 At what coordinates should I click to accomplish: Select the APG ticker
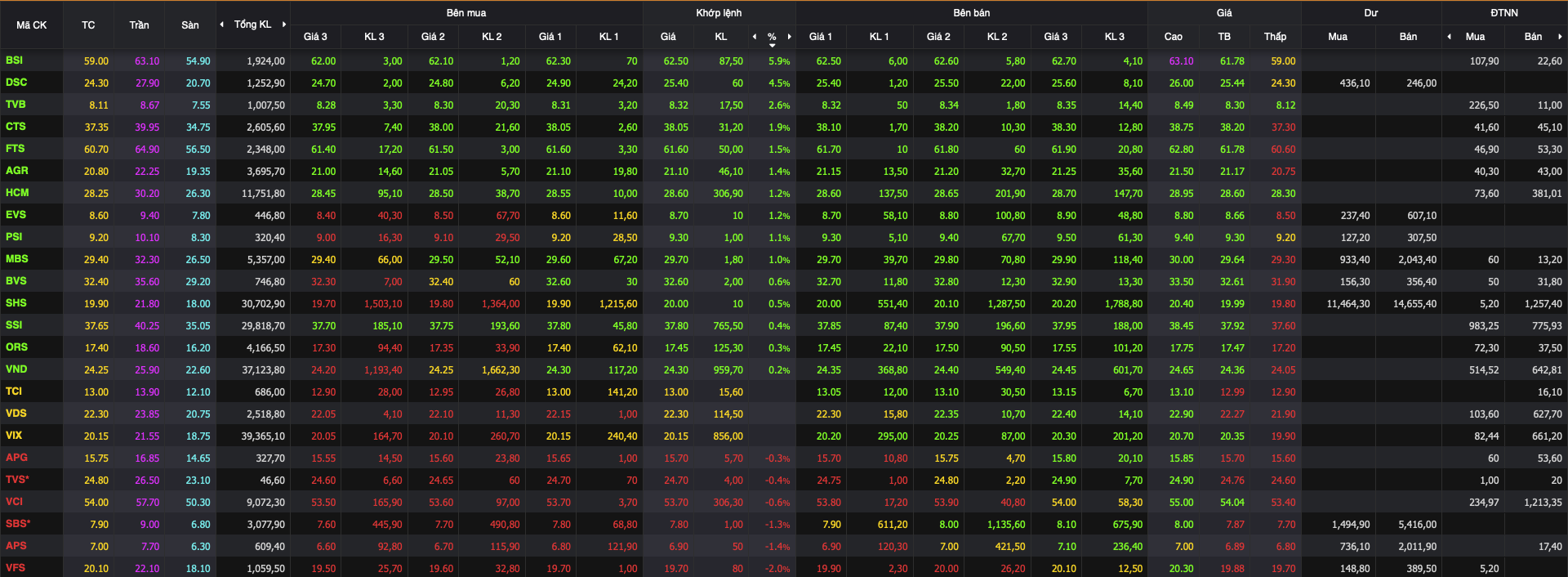click(x=16, y=458)
